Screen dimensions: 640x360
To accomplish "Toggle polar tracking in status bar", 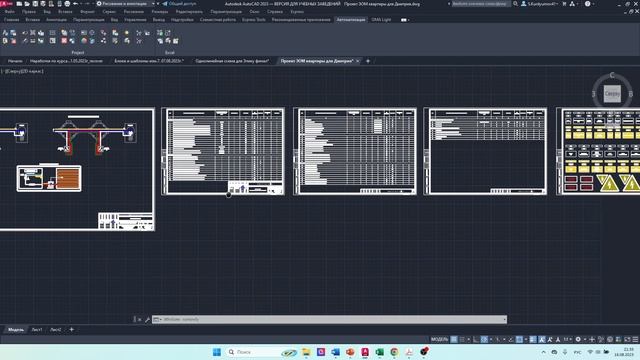I will pos(484,339).
